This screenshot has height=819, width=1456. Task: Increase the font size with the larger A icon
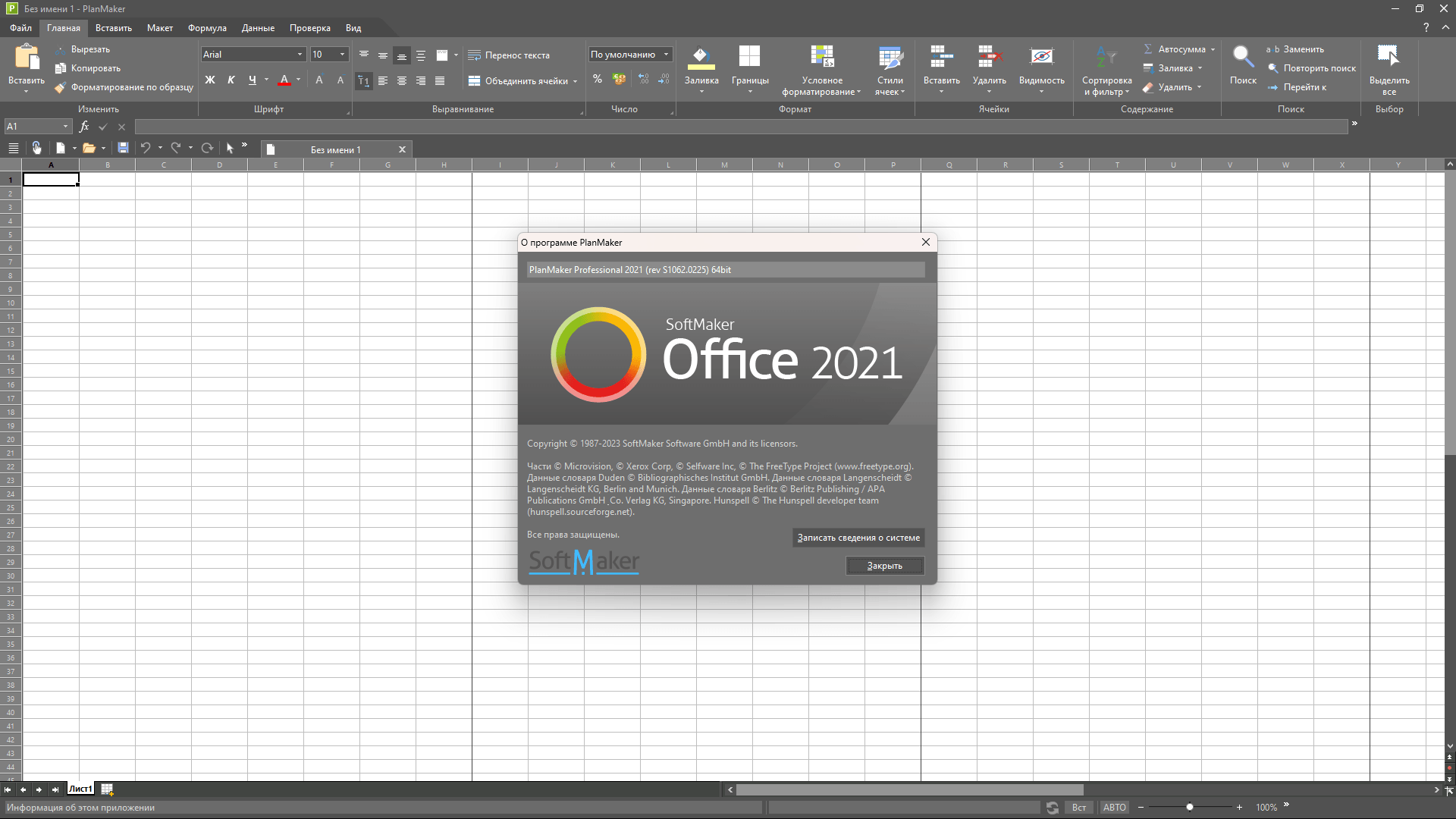[x=319, y=80]
